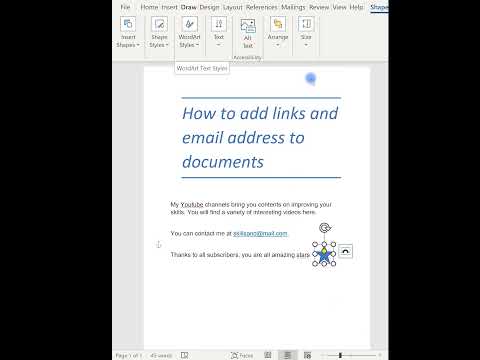480x360 pixels.
Task: Click the heading word 'documents'
Action: pos(223,162)
